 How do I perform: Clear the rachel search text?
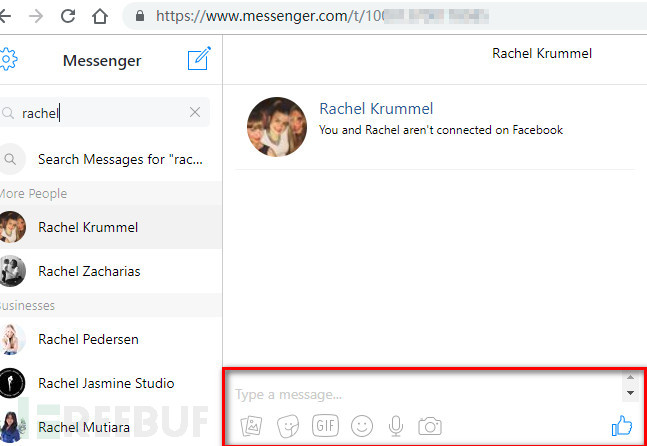point(195,112)
